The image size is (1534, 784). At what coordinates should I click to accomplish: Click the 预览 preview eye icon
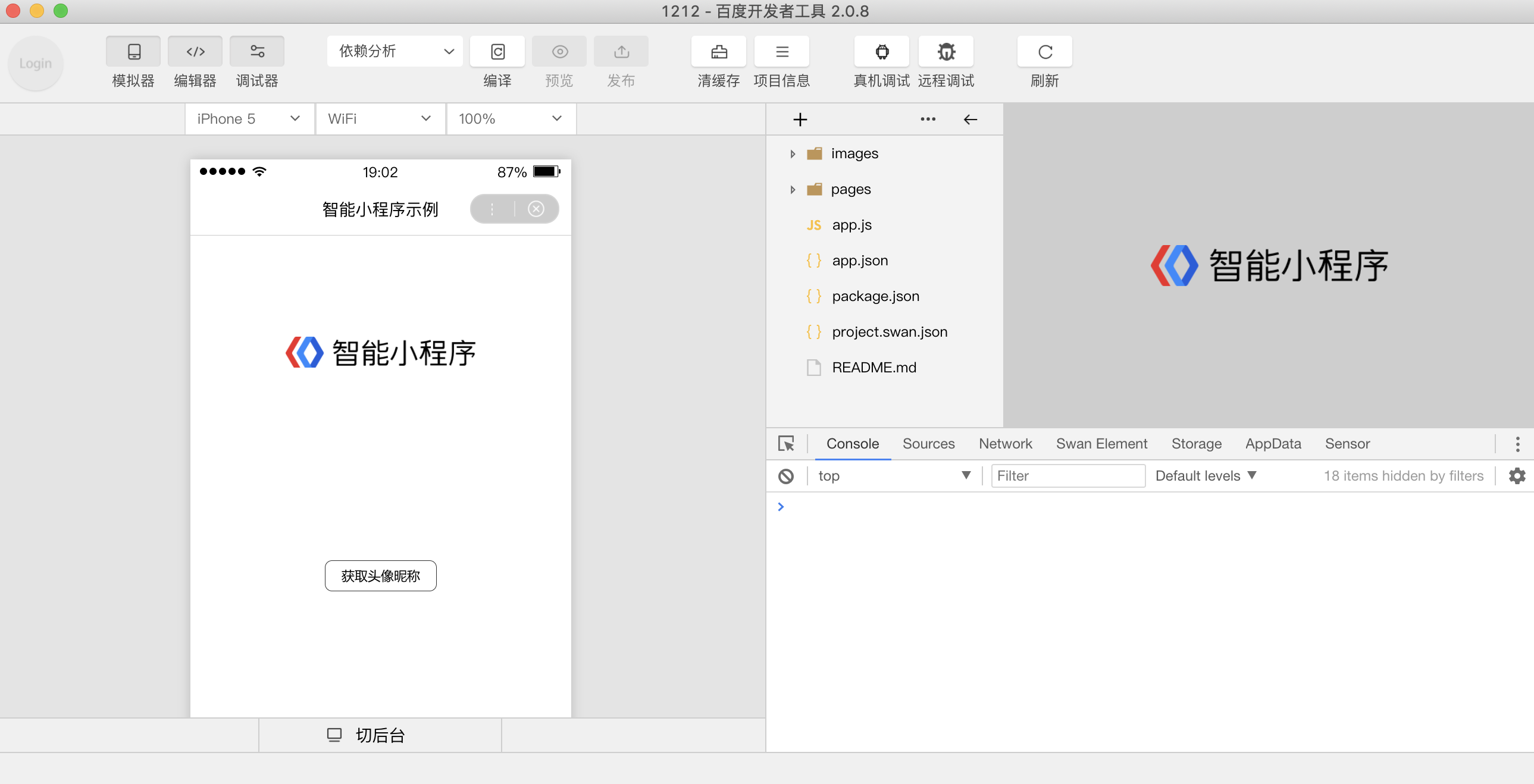560,52
